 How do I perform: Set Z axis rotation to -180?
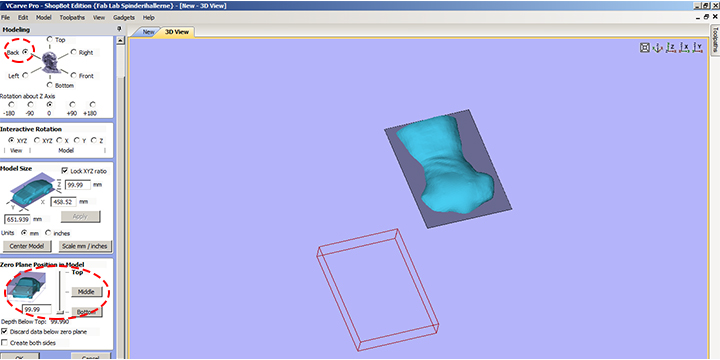[11, 104]
